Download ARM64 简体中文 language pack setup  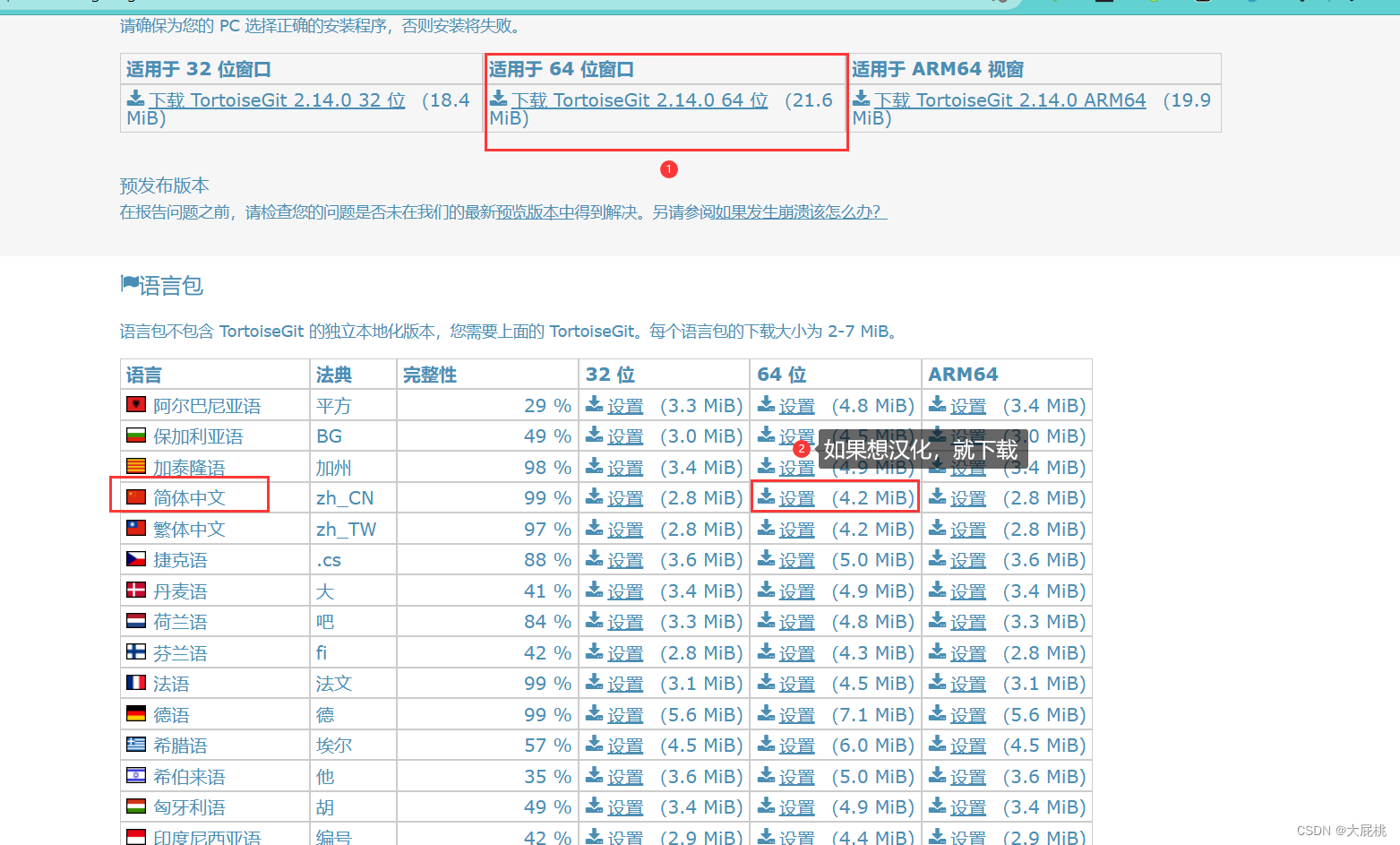click(967, 498)
